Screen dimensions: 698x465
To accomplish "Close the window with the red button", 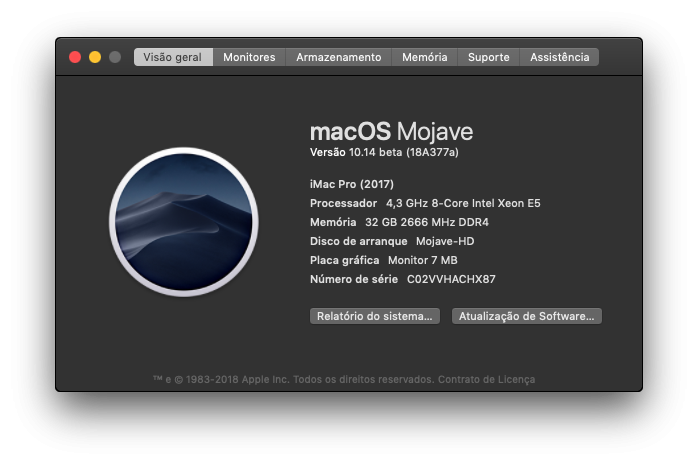I will 75,57.
